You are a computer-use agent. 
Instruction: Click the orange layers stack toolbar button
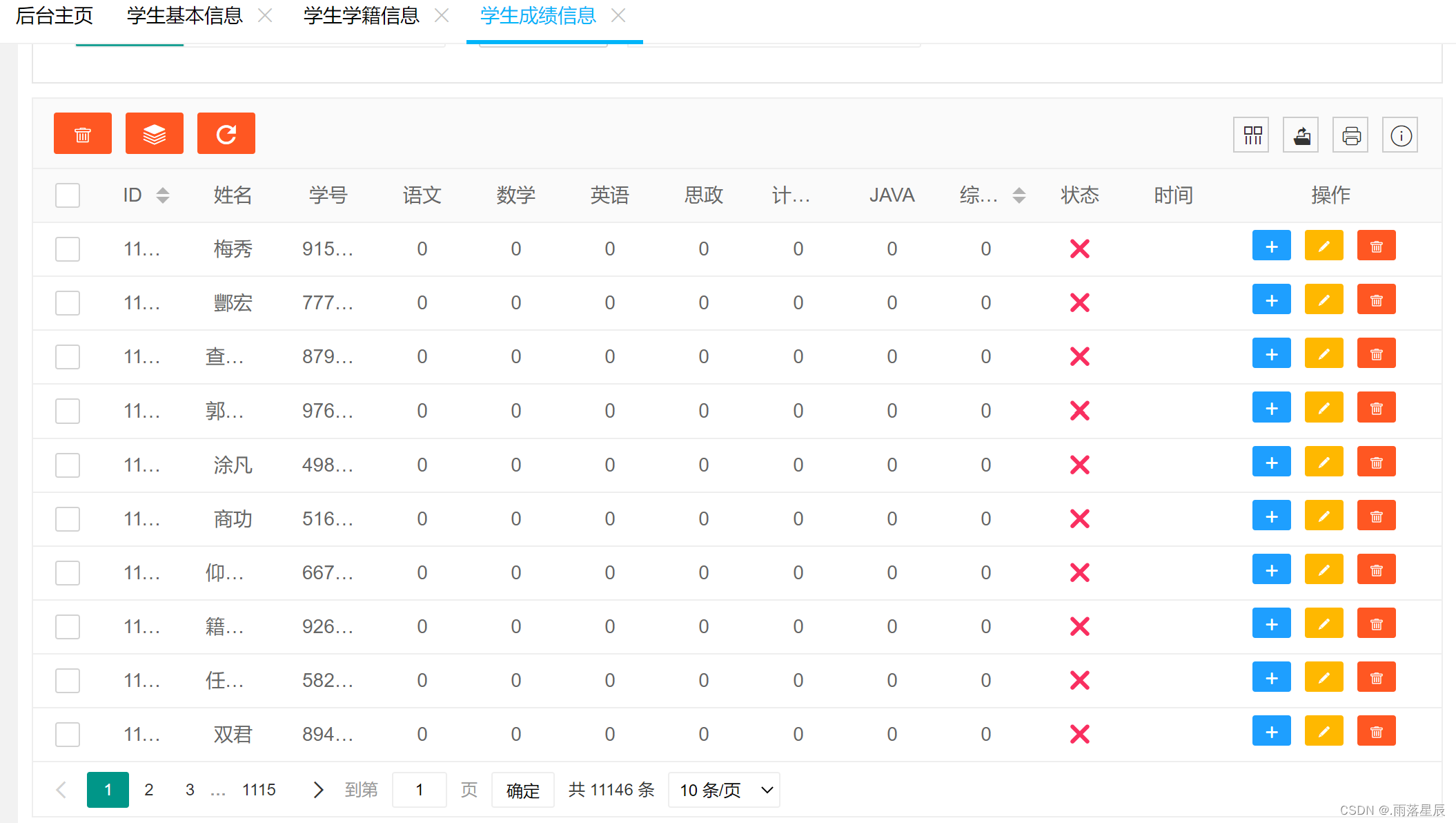pyautogui.click(x=155, y=134)
